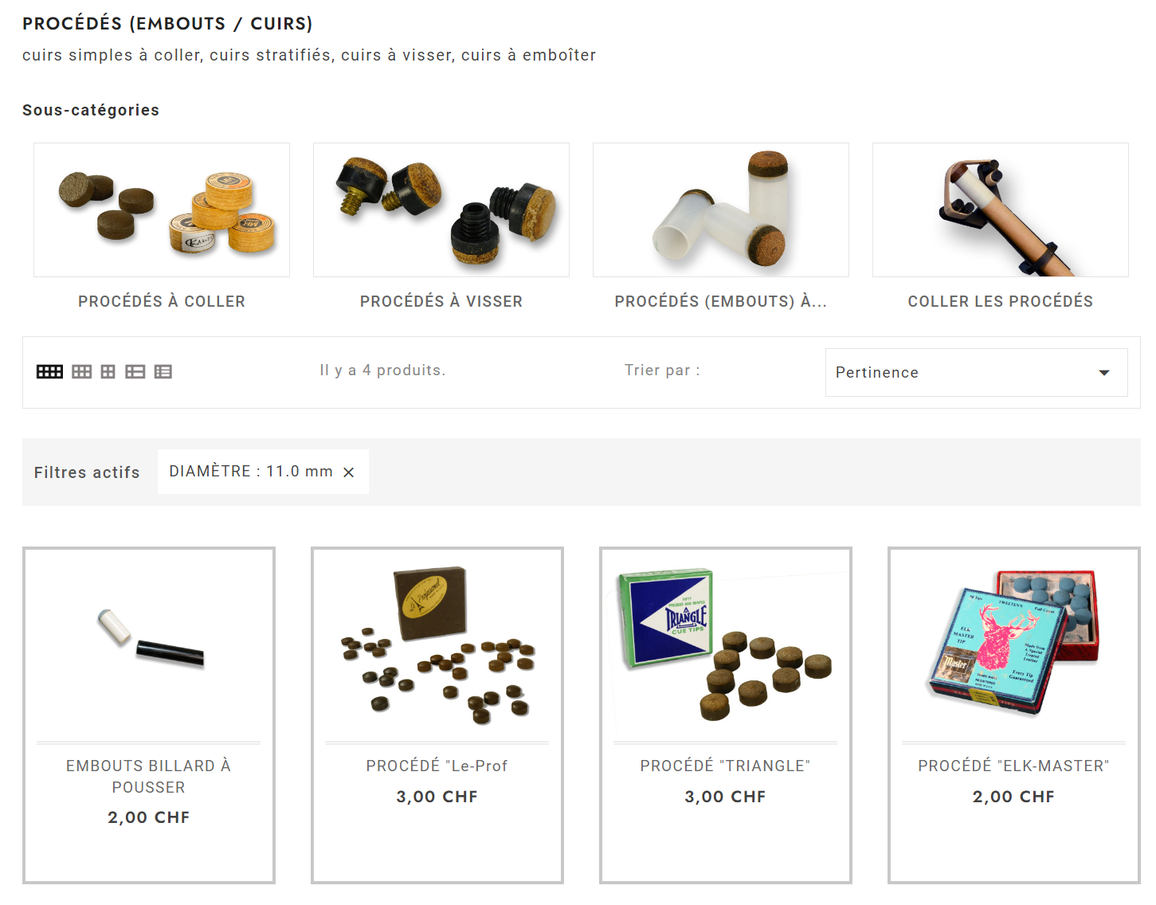The height and width of the screenshot is (905, 1156).
Task: Click the PROCÉDÉS À VISSER link
Action: tap(441, 301)
